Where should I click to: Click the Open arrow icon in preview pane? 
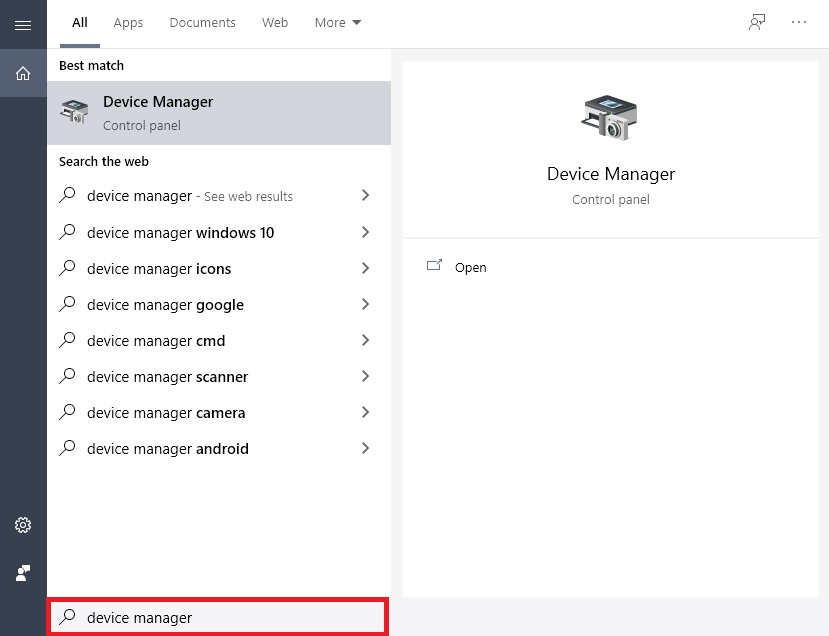tap(434, 266)
